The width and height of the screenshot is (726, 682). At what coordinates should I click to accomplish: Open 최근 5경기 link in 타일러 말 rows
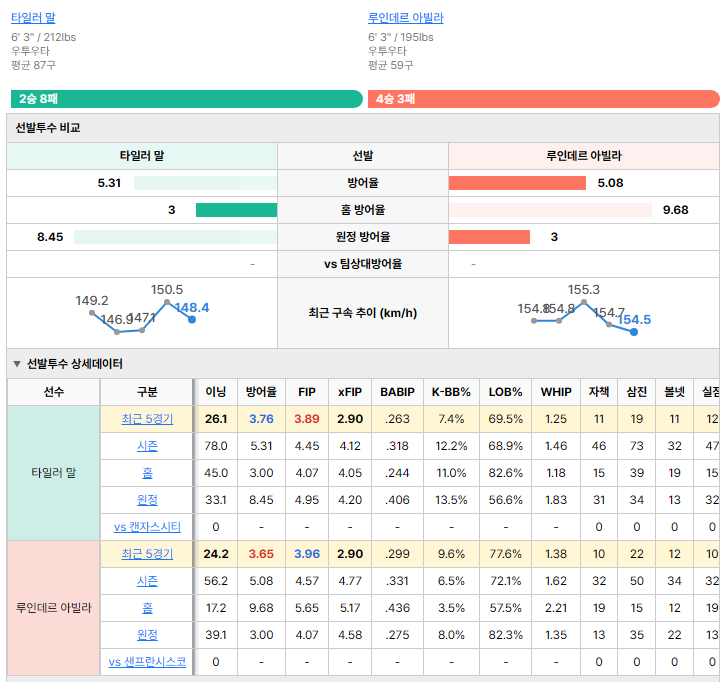click(147, 419)
